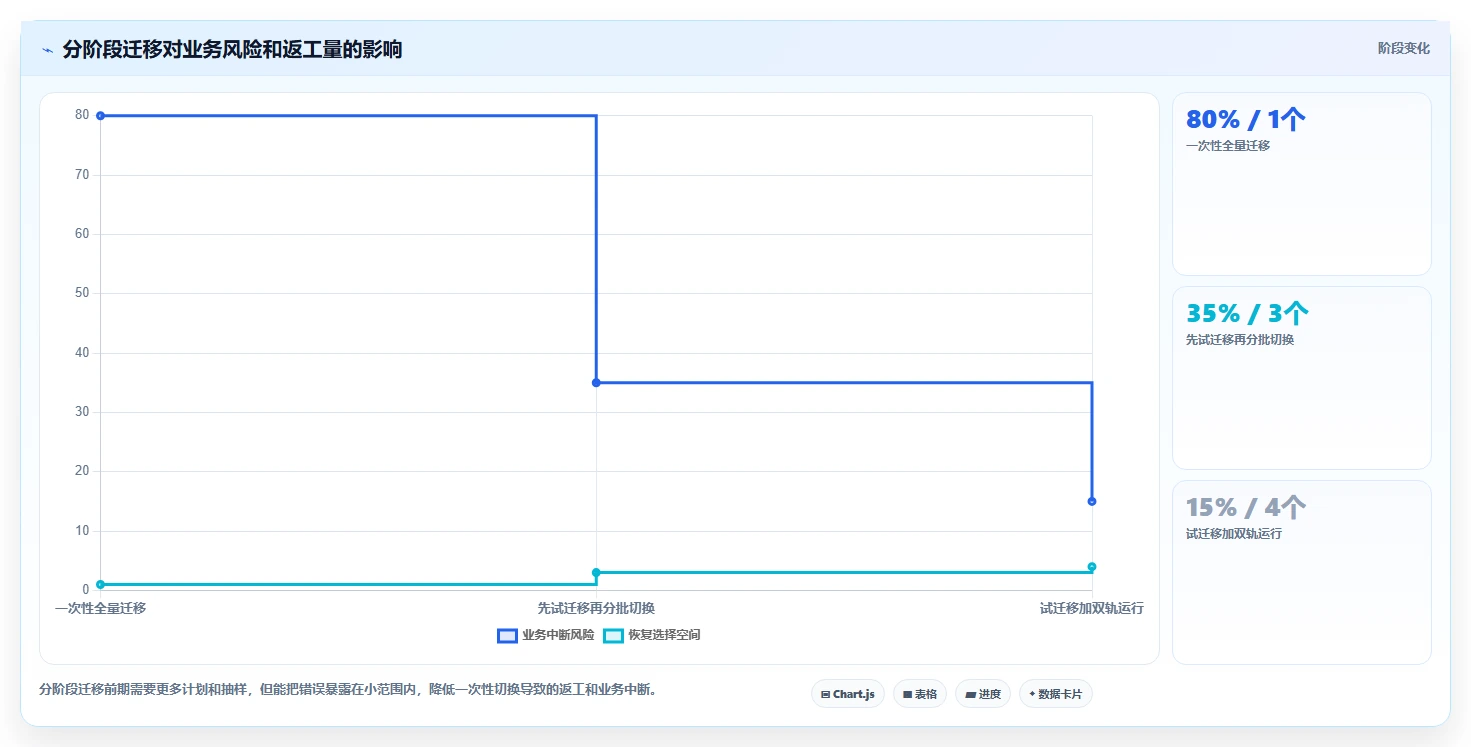Image resolution: width=1471 pixels, height=747 pixels.
Task: Click the cyan point above 先试迁移再分批切换
Action: tap(596, 573)
